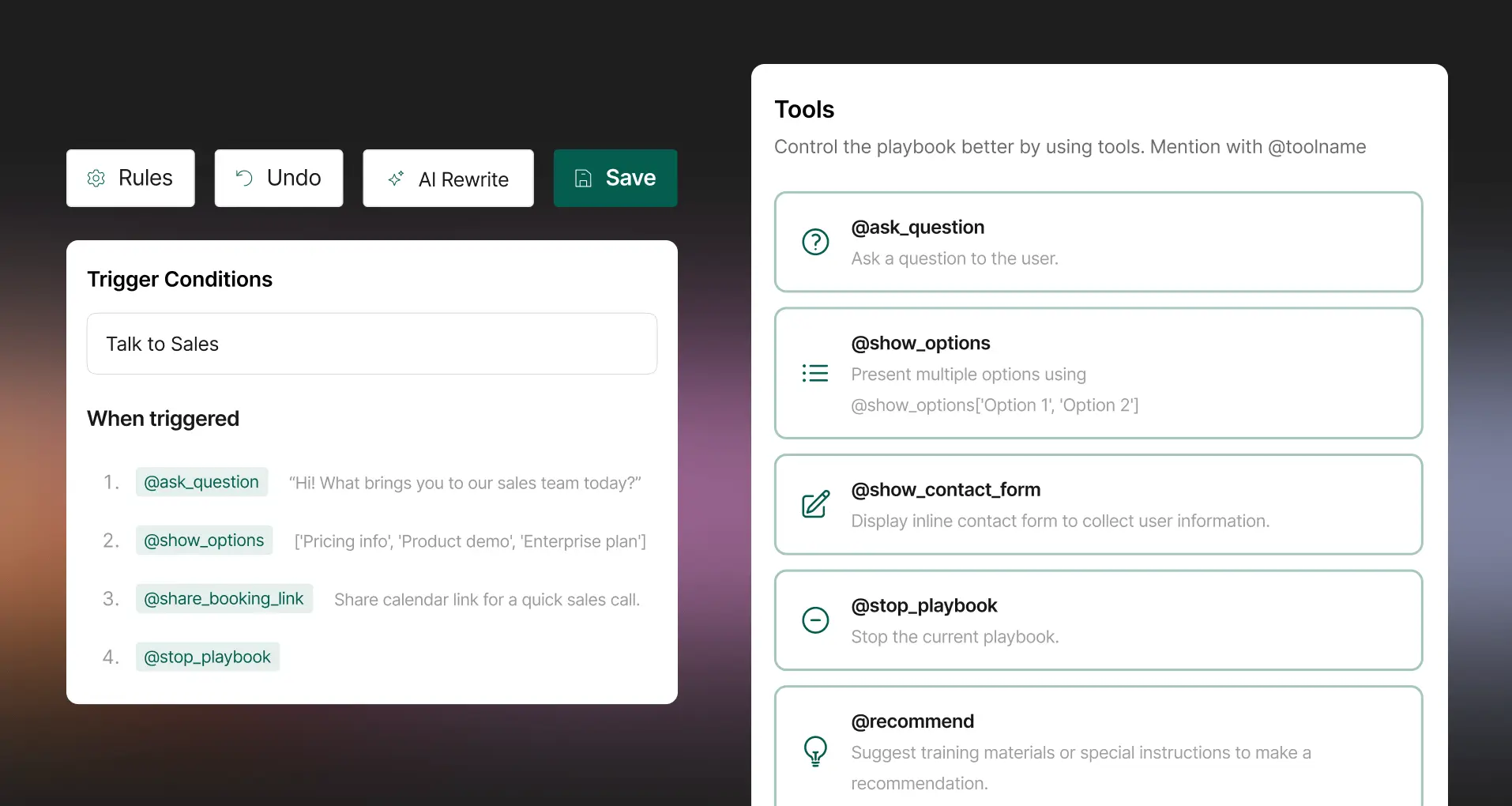
Task: Click the floppy disk icon in Save
Action: click(x=583, y=179)
